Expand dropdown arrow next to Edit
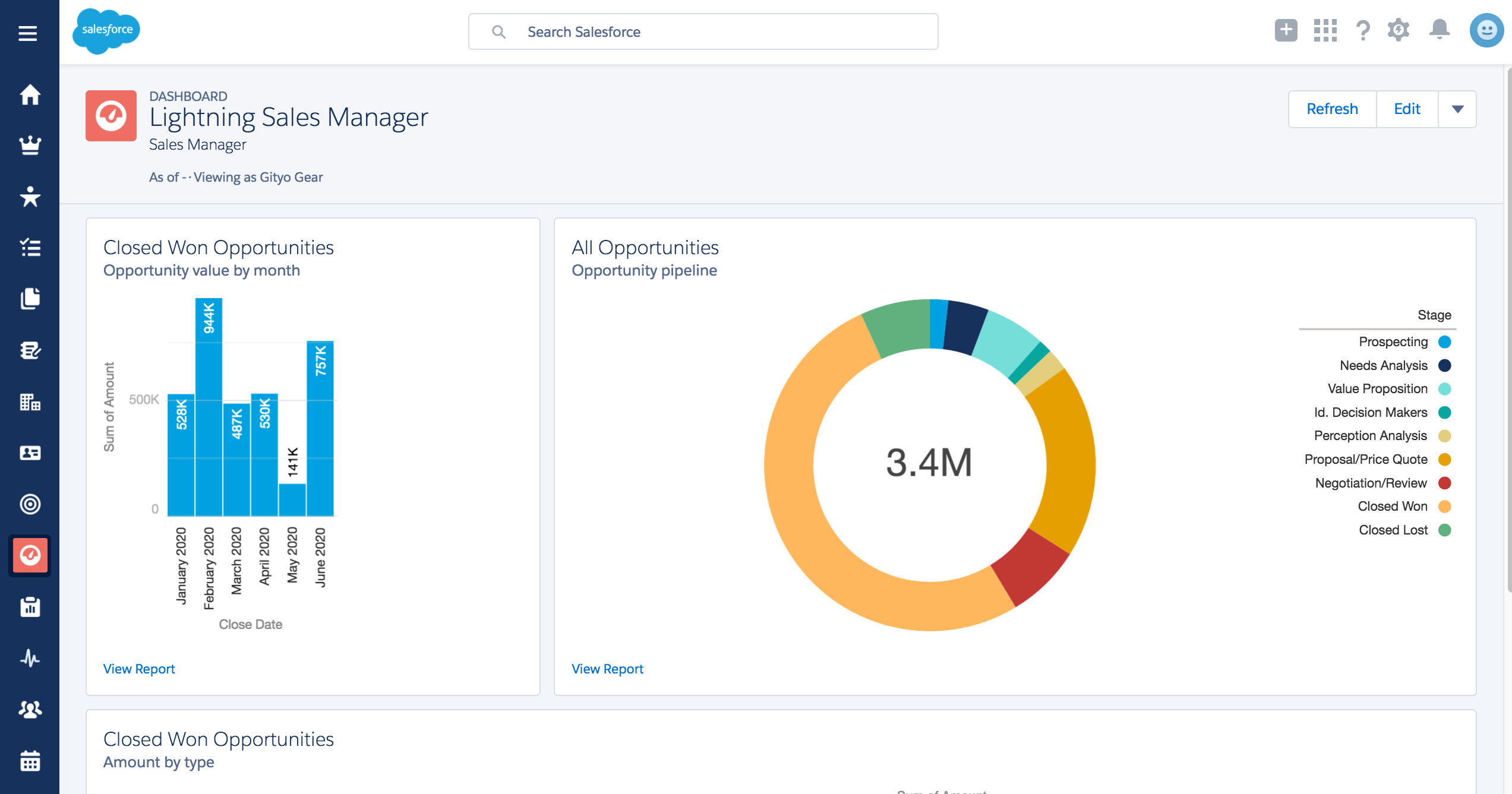The width and height of the screenshot is (1512, 794). tap(1457, 109)
